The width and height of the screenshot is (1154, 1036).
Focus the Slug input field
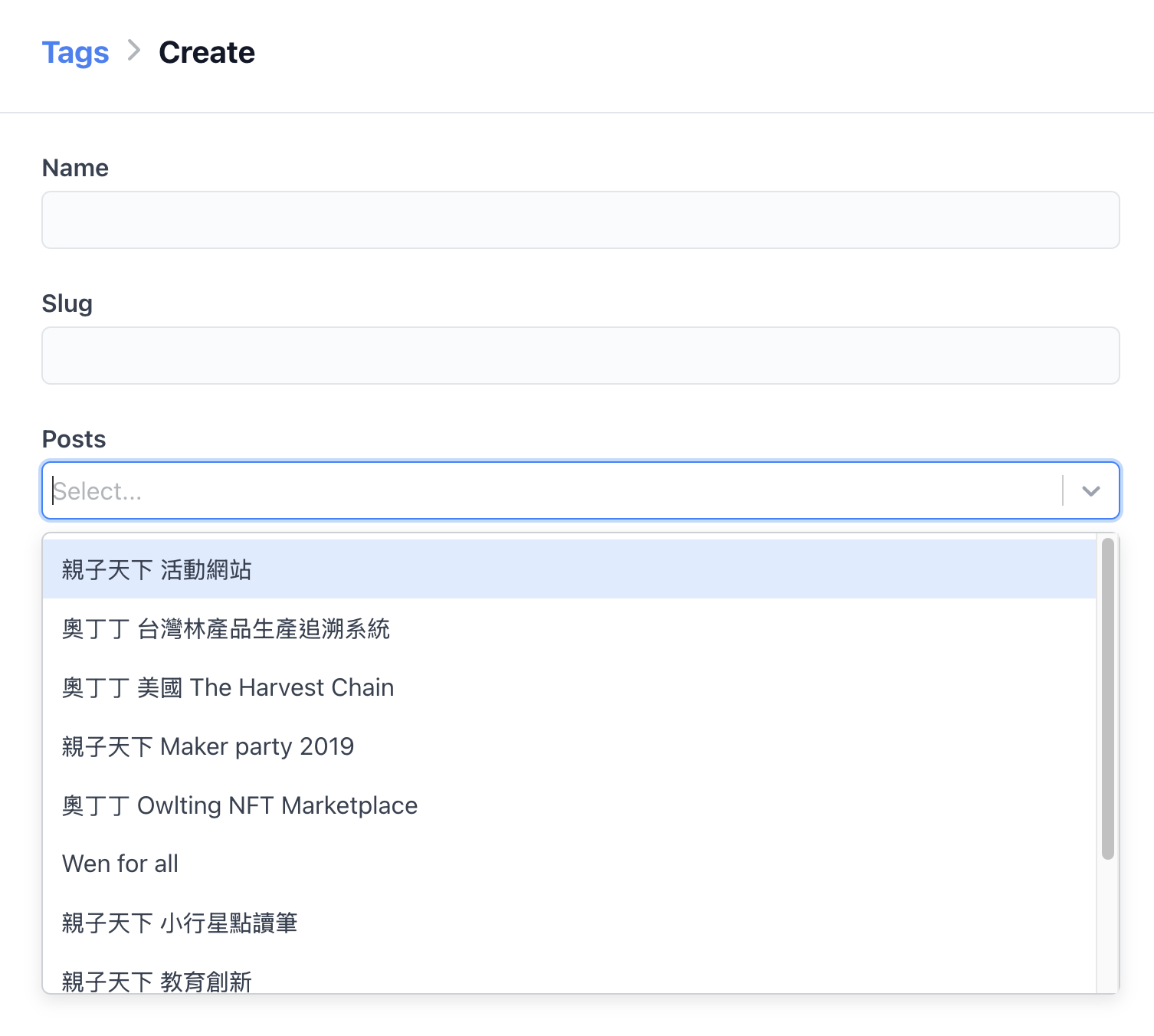581,356
